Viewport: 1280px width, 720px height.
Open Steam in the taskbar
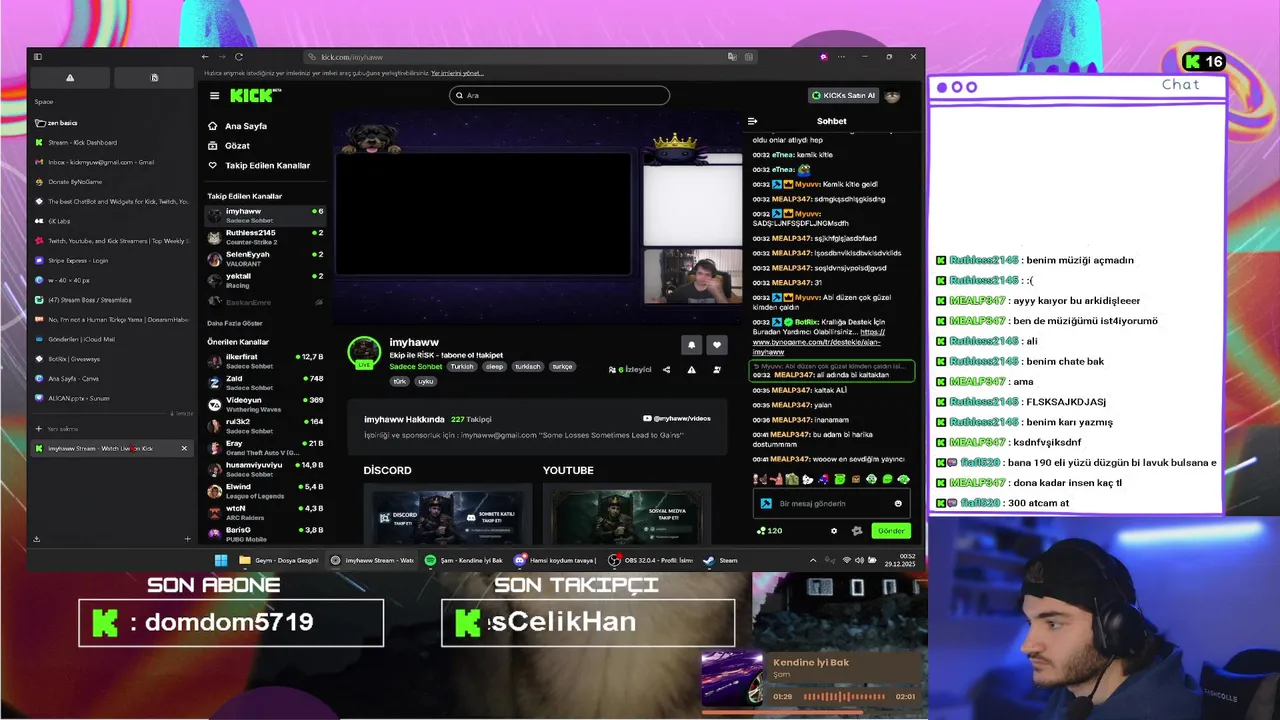coord(720,560)
